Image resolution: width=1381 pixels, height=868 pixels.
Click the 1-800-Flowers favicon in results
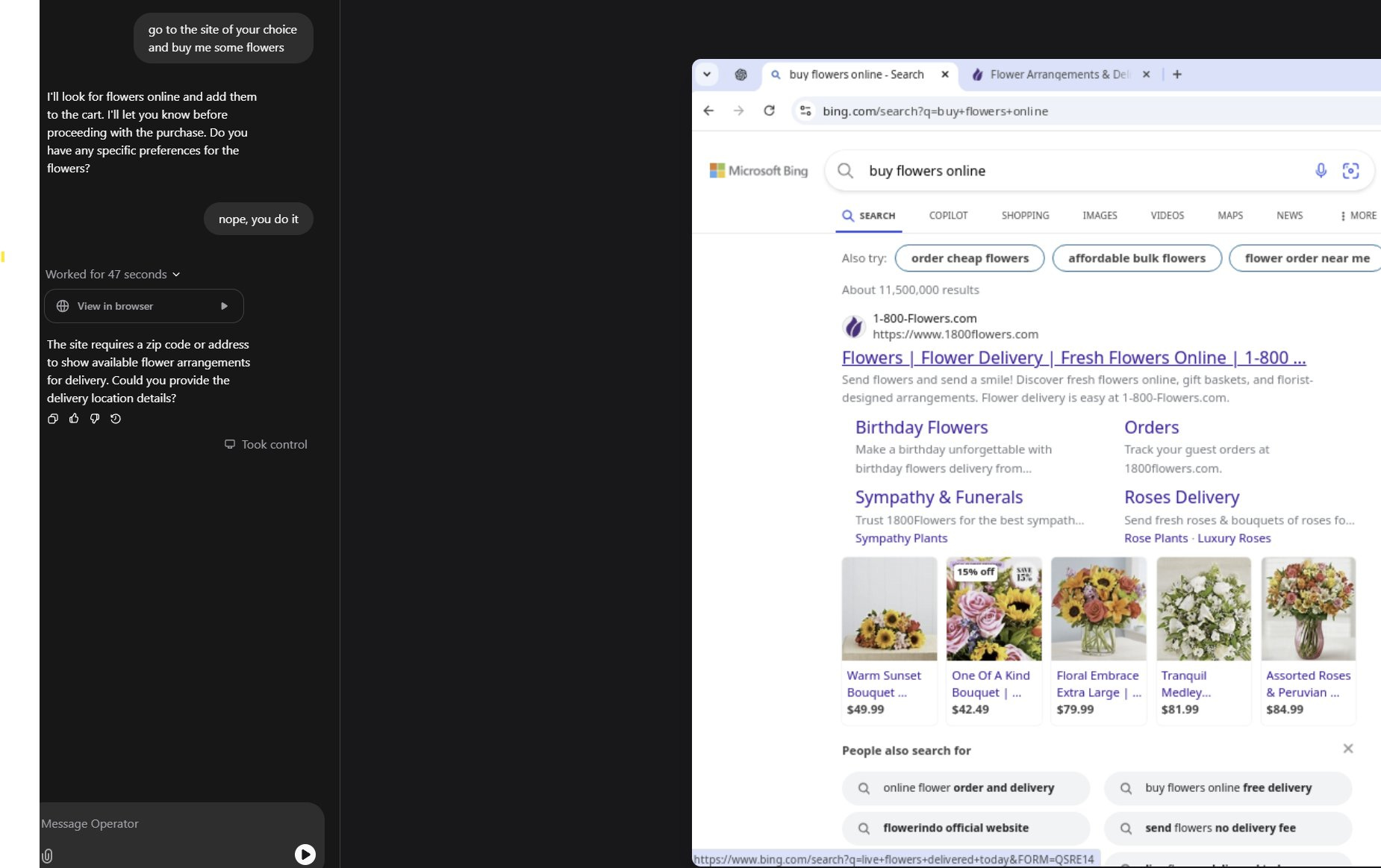pyautogui.click(x=853, y=326)
